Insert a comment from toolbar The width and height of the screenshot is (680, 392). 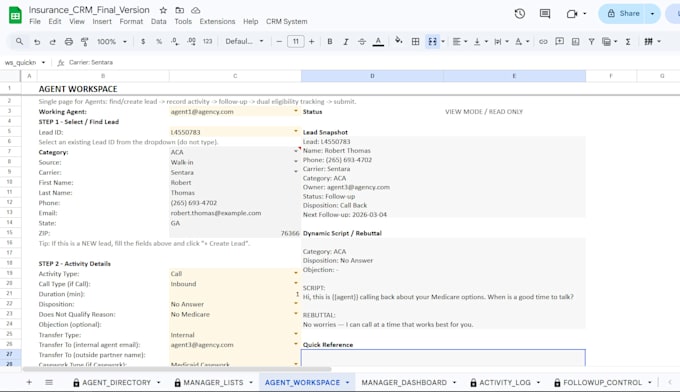(559, 42)
